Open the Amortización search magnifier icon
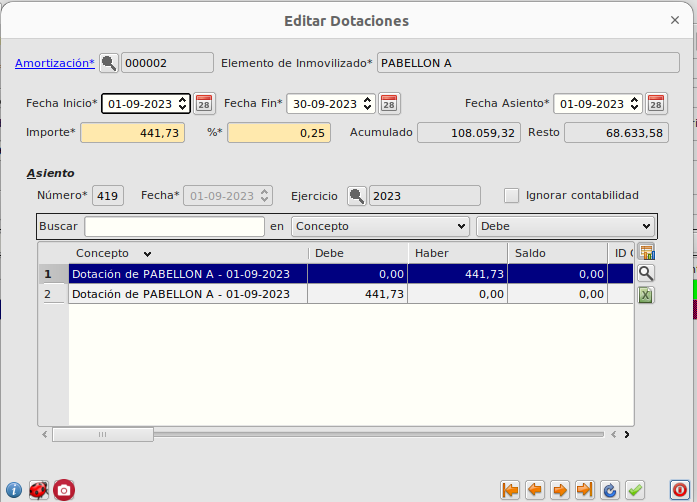The height and width of the screenshot is (502, 697). coord(108,63)
